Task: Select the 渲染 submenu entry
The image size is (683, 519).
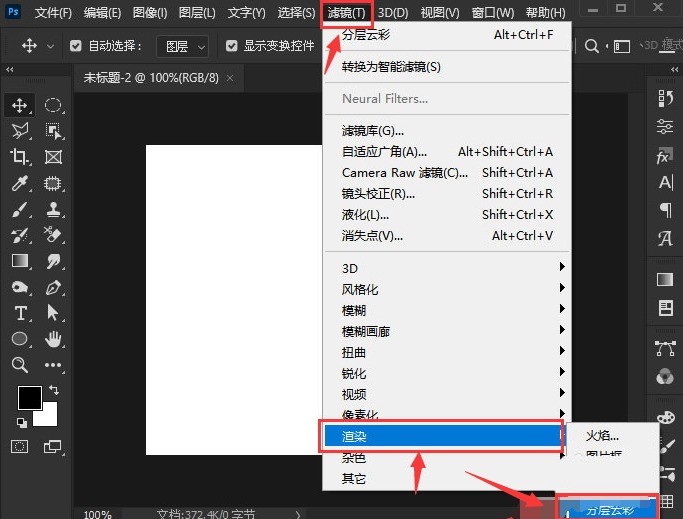Action: pos(443,436)
